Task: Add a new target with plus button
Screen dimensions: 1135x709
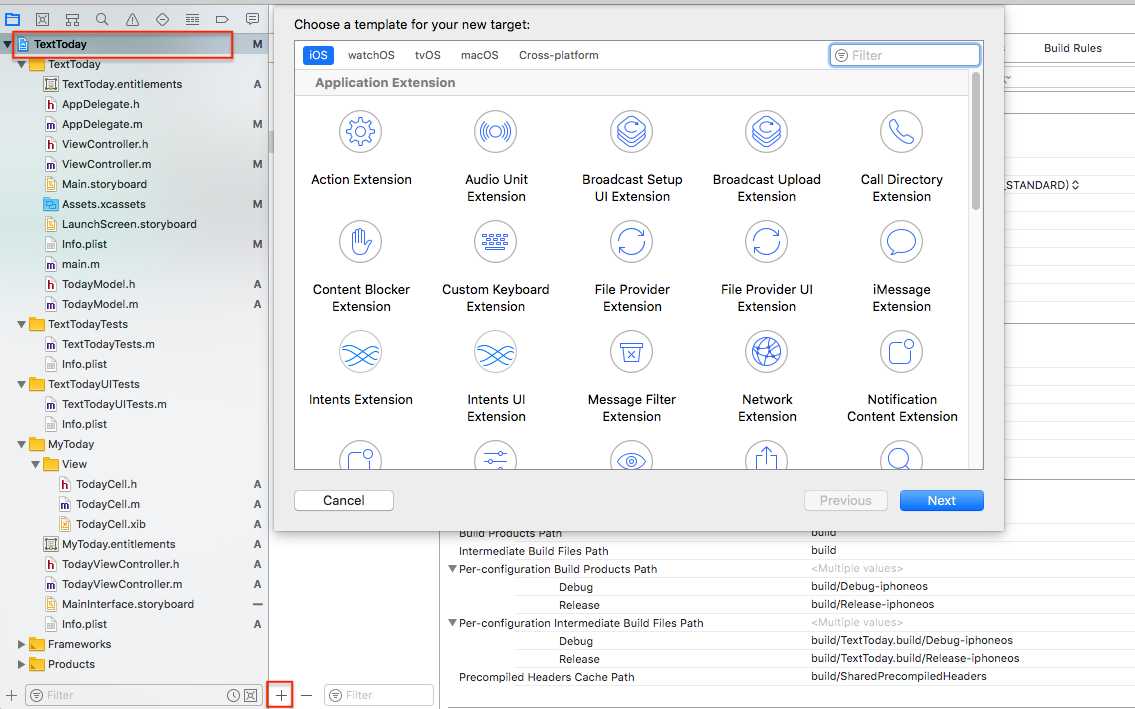Action: pos(281,695)
